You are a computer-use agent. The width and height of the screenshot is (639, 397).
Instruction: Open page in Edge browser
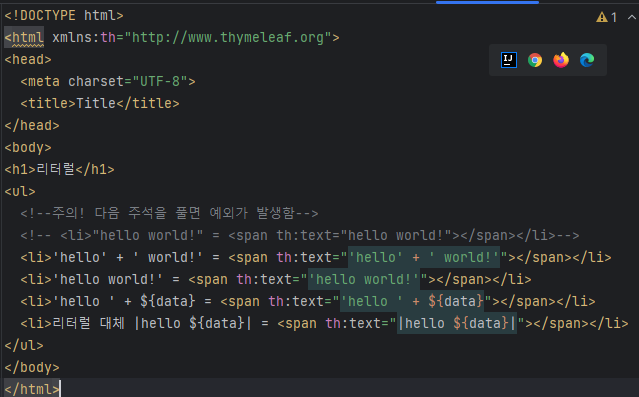coord(587,60)
